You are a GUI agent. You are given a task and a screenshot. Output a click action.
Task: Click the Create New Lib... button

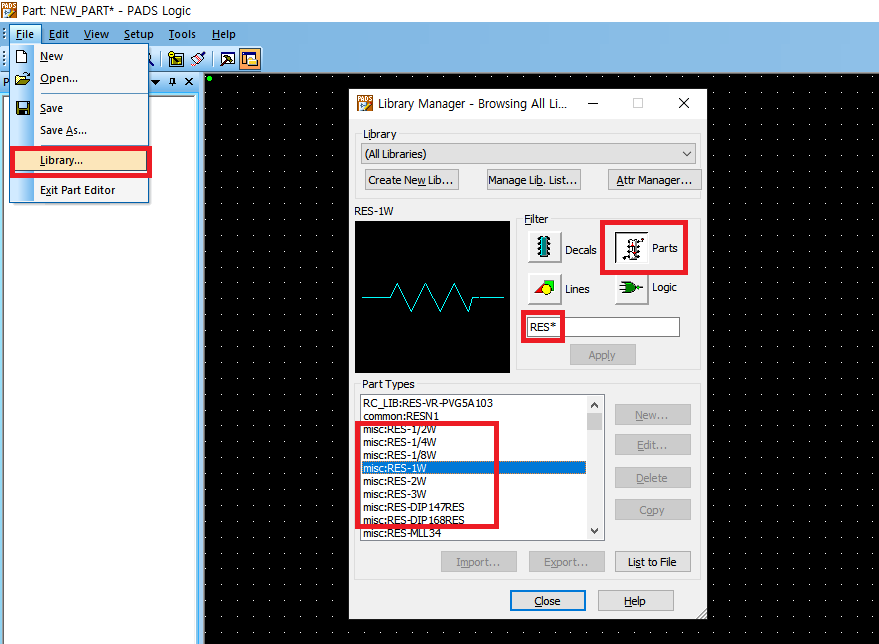[x=411, y=180]
